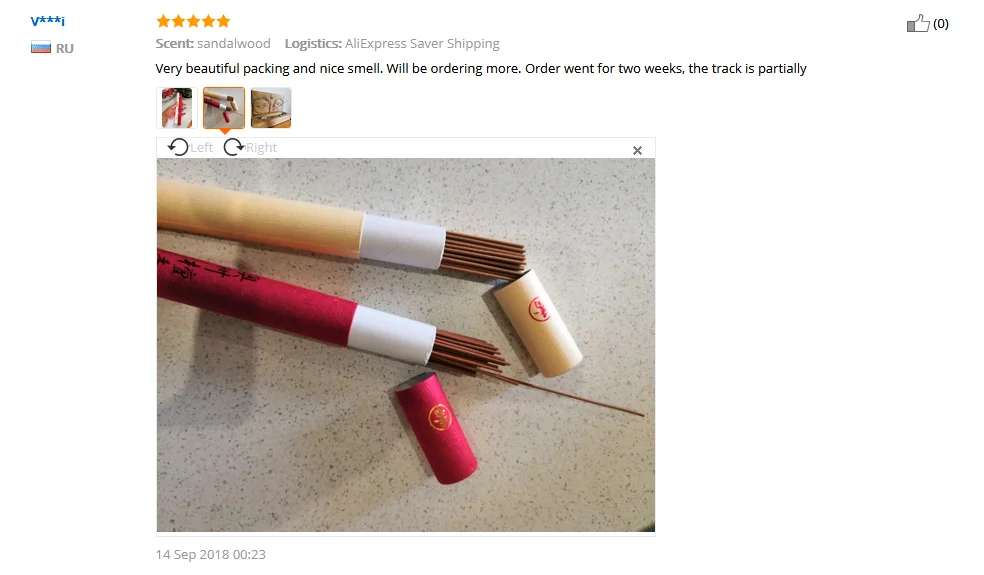This screenshot has width=984, height=575.
Task: Click "AliExpress Saver Shipping" logistics text
Action: [422, 43]
